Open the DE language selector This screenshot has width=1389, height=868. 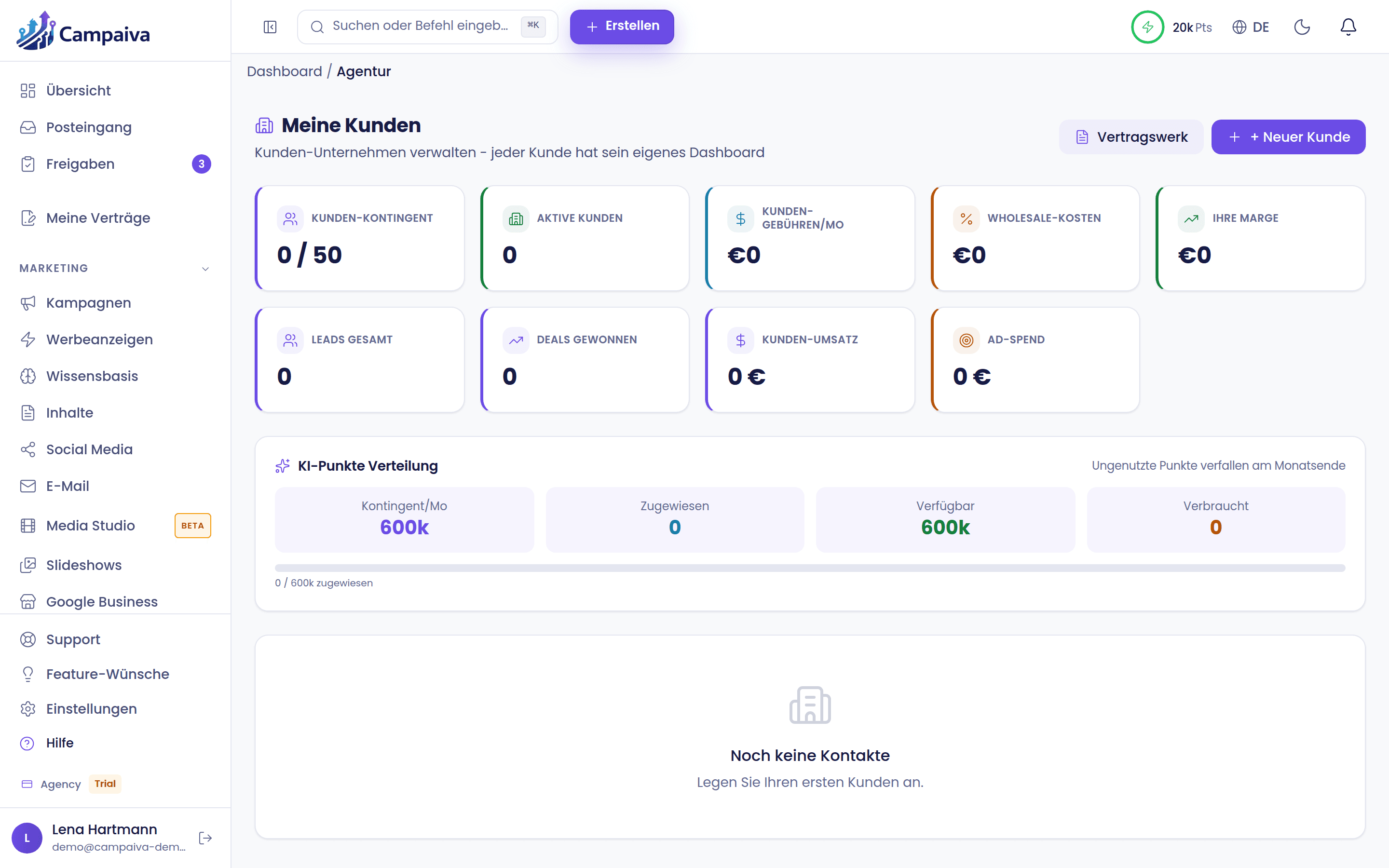(1251, 27)
